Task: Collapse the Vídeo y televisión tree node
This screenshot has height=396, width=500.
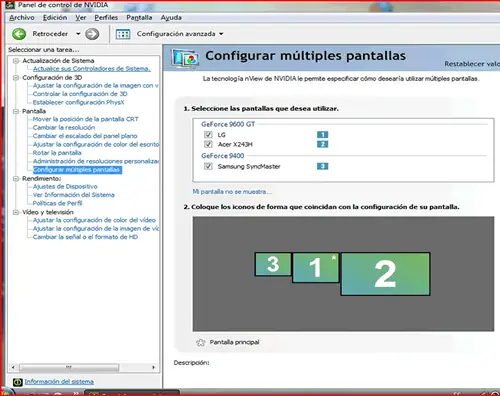Action: (x=16, y=212)
